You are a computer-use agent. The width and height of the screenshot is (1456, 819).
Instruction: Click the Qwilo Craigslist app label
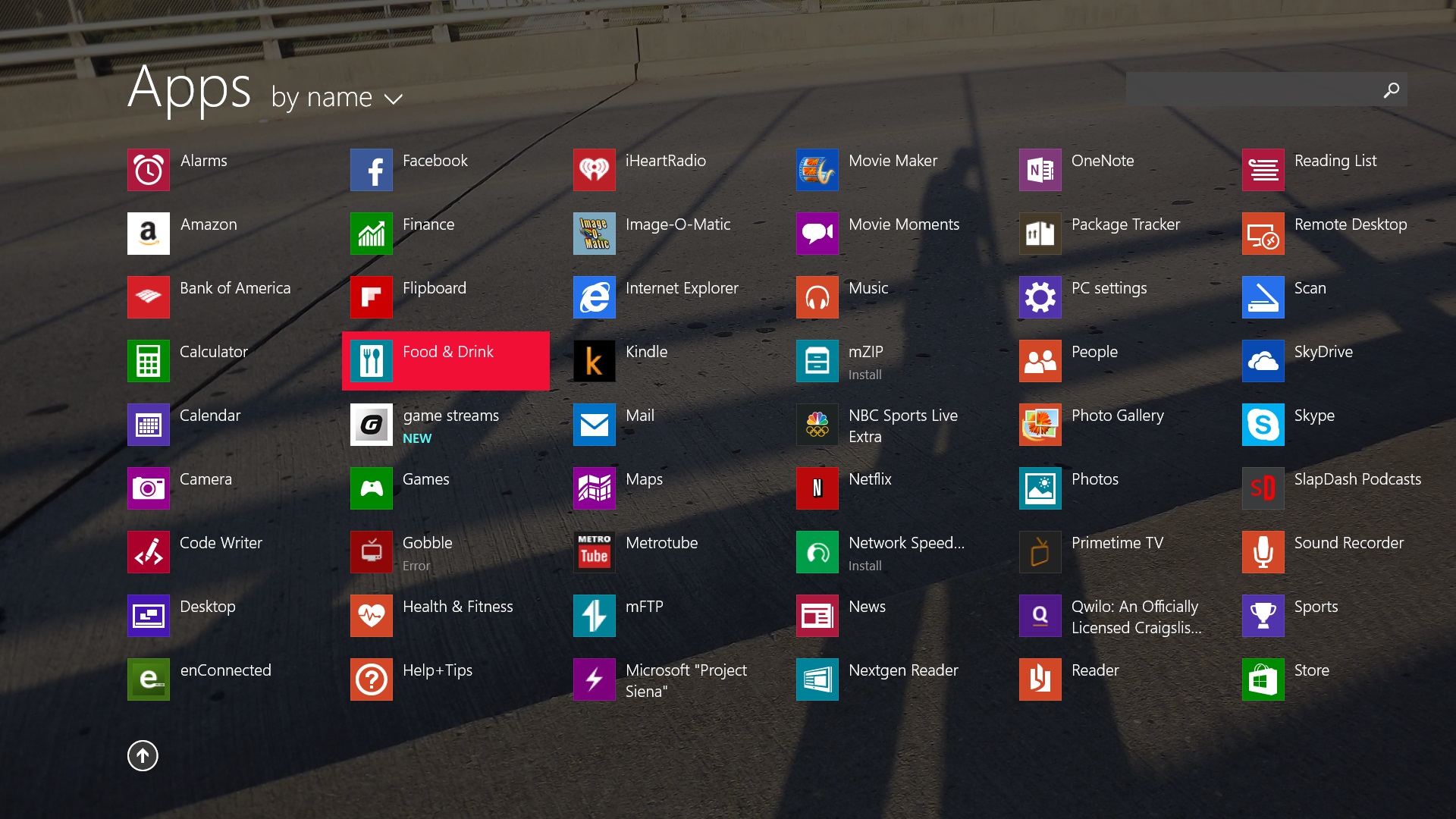(x=1136, y=617)
